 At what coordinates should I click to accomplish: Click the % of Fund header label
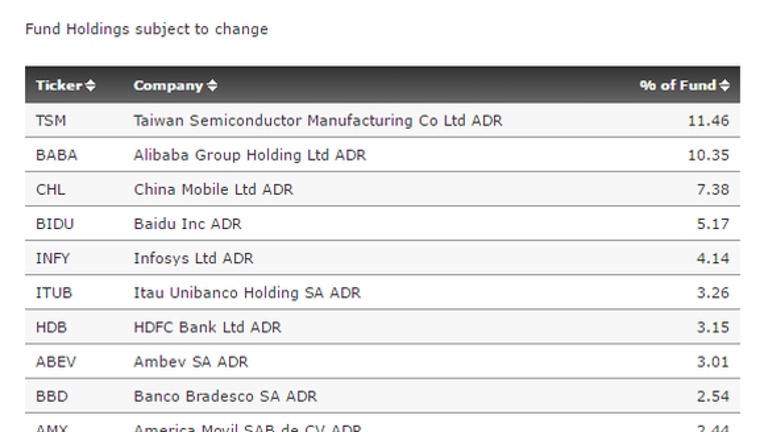(x=678, y=85)
